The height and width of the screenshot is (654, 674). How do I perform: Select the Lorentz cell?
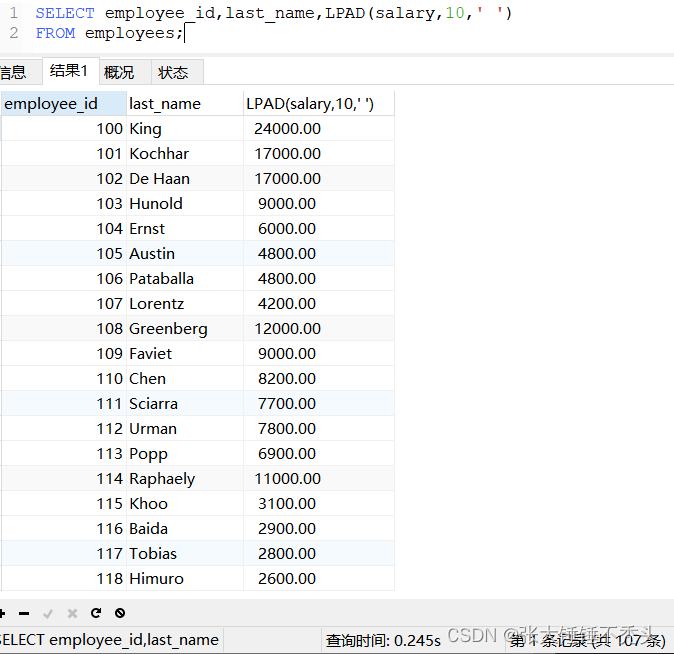click(185, 304)
